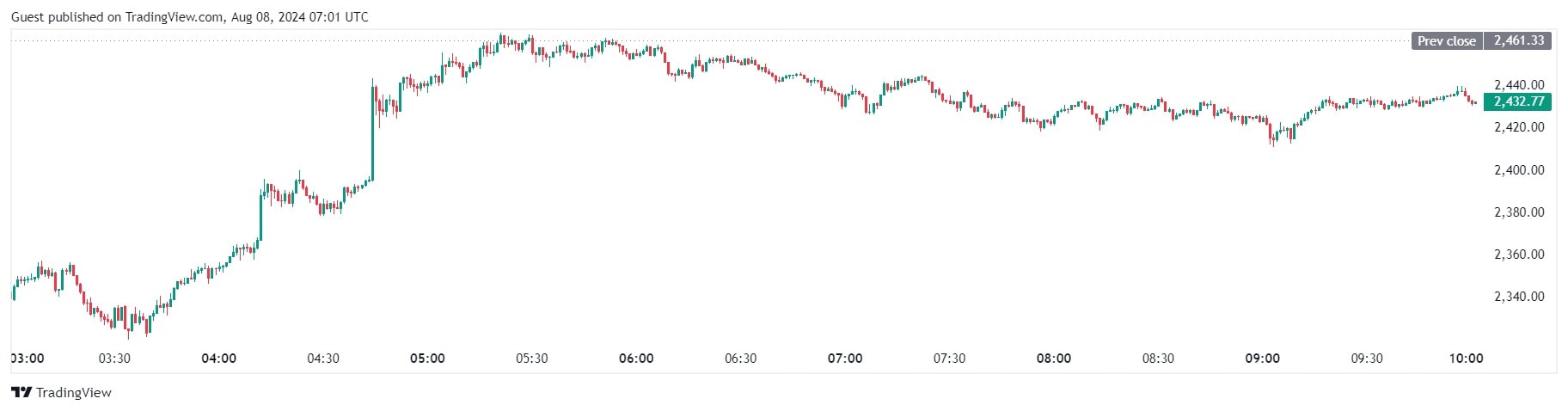1568x411 pixels.
Task: Click the 04:00 time axis marker
Action: coord(218,359)
